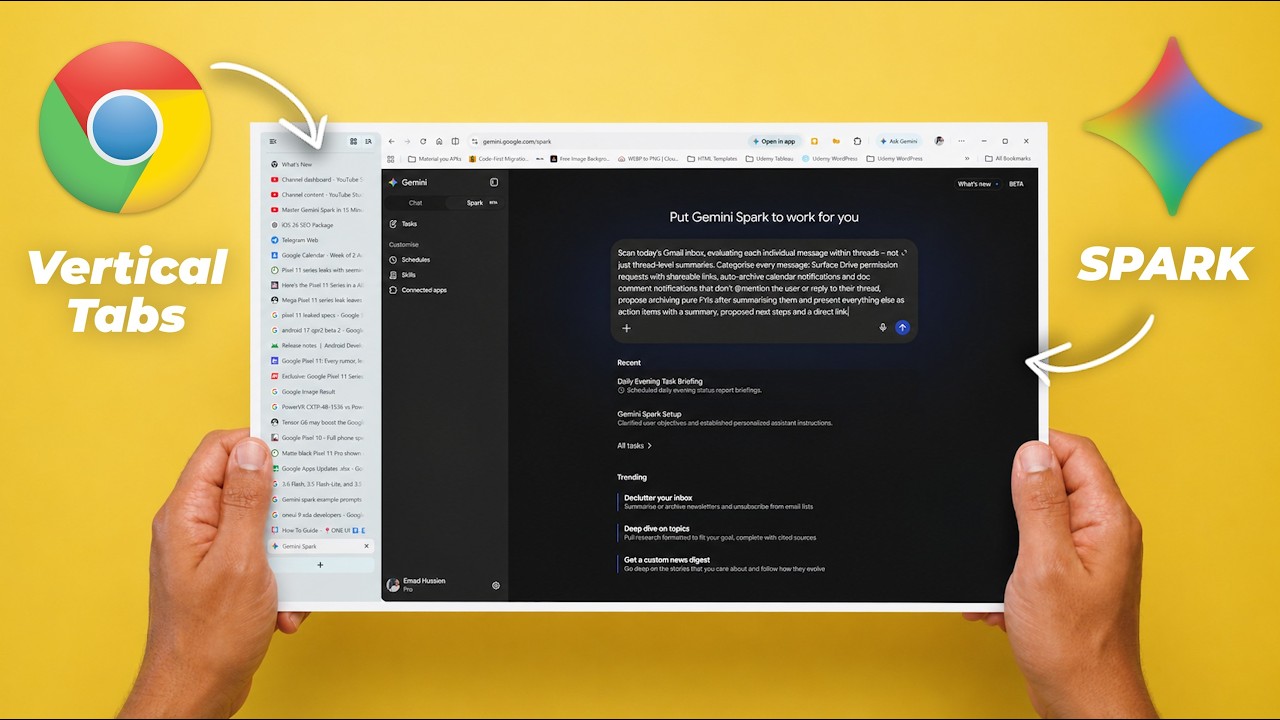1280x720 pixels.
Task: Add a new tab in vertical tabs
Action: 320,565
